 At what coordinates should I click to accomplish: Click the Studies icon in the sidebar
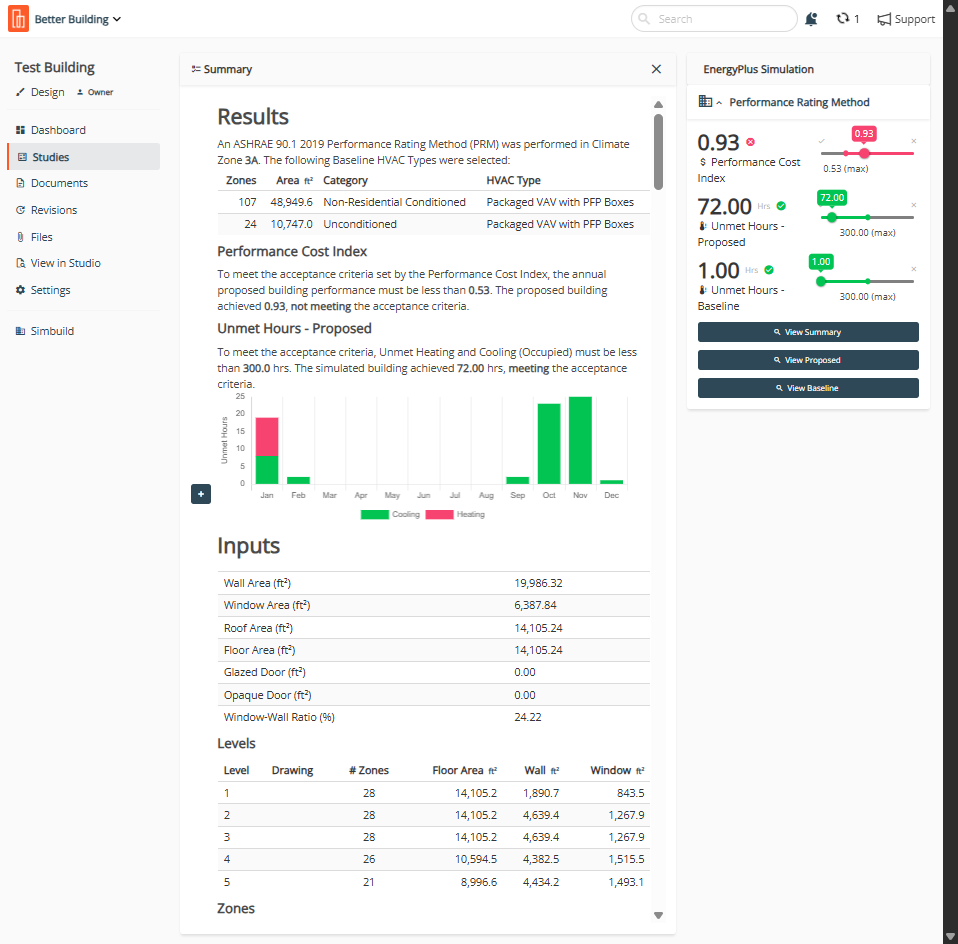click(22, 157)
